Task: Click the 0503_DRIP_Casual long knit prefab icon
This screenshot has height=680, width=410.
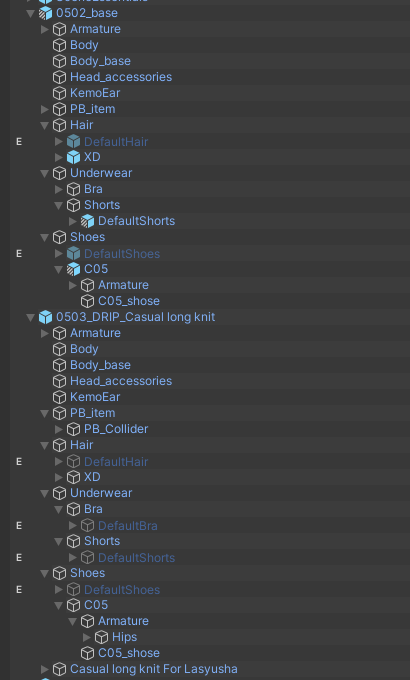Action: coord(46,317)
